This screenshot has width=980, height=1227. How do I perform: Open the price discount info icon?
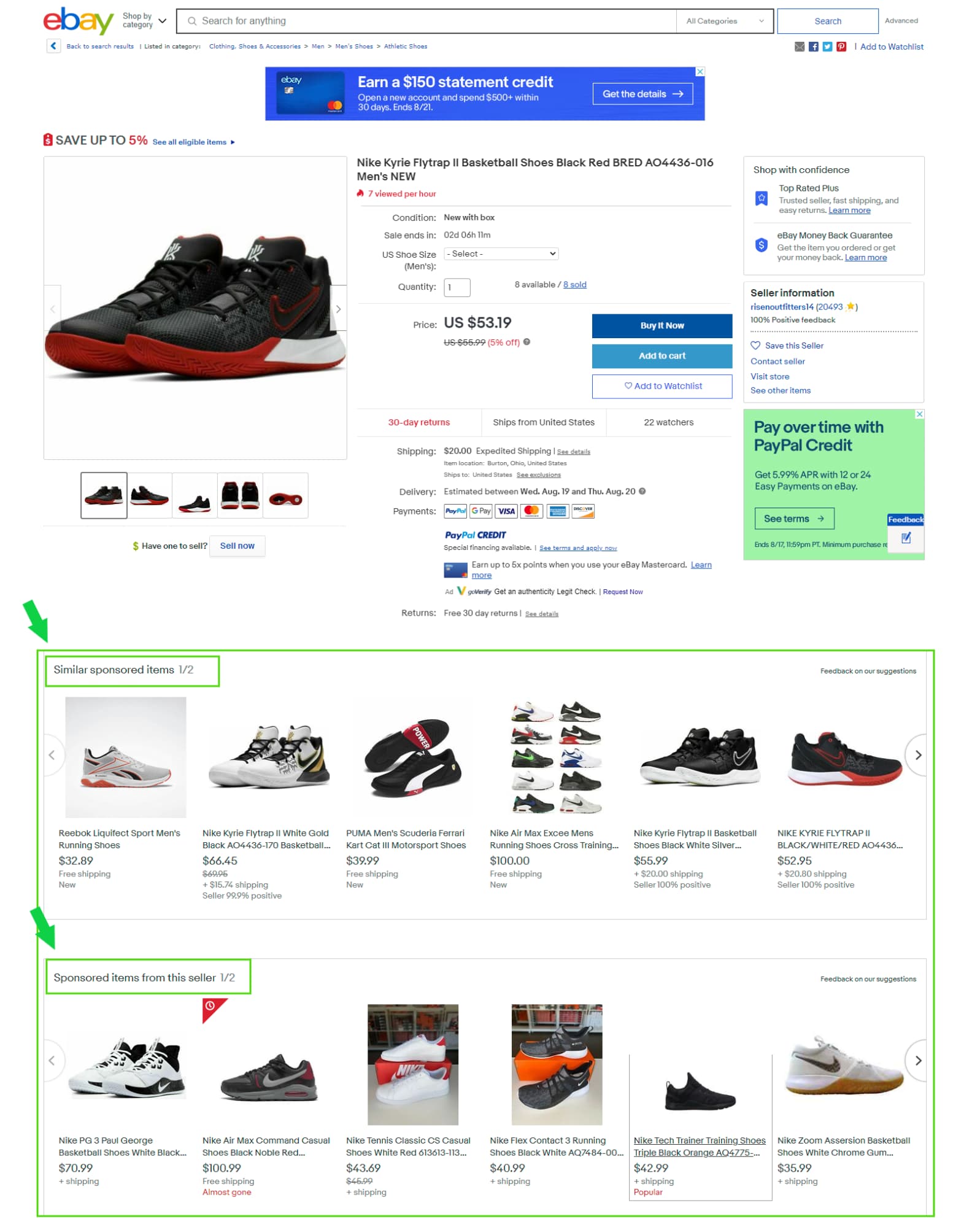tap(527, 342)
